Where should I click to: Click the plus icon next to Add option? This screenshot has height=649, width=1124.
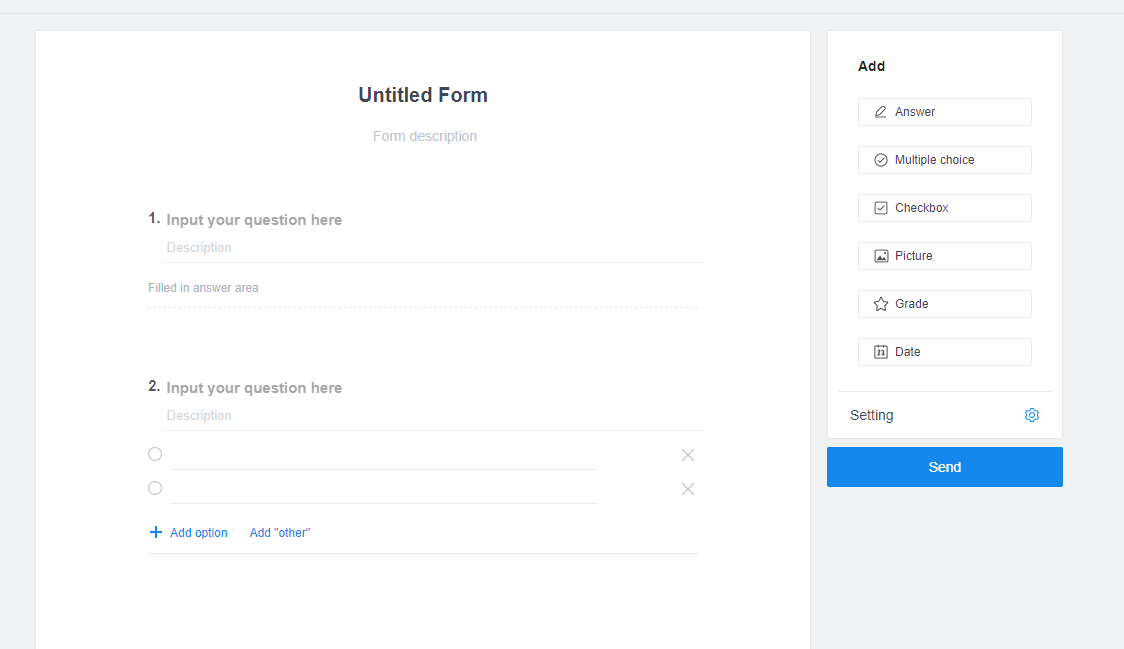click(x=155, y=532)
